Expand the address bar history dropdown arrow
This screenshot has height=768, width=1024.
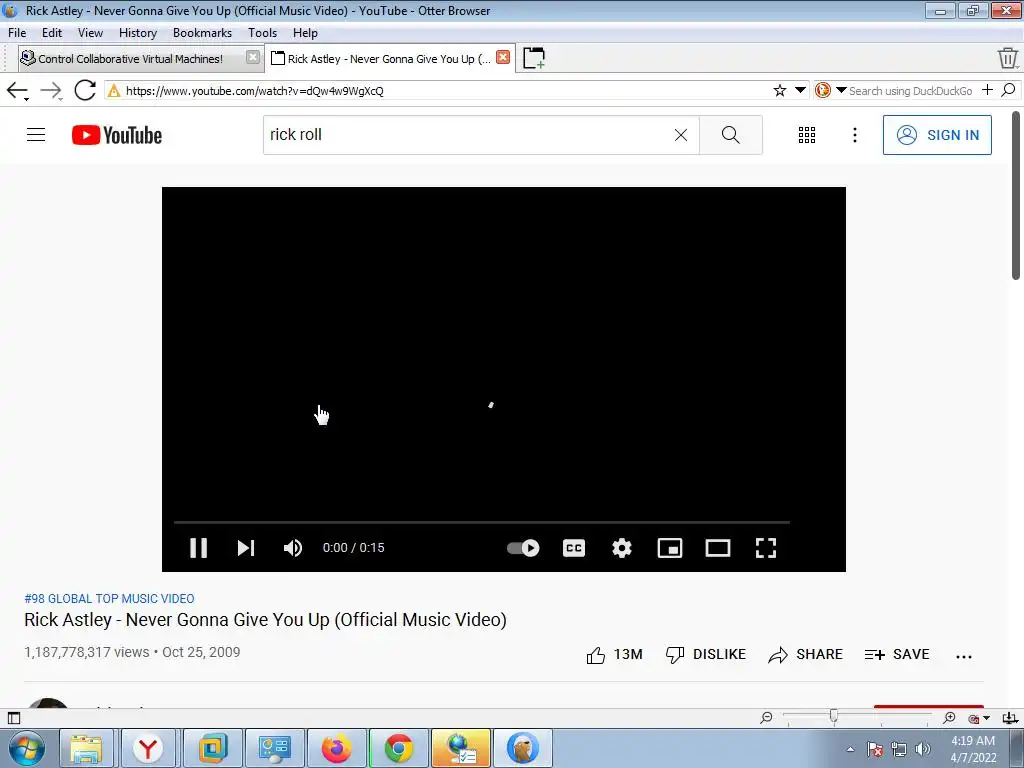pos(800,90)
